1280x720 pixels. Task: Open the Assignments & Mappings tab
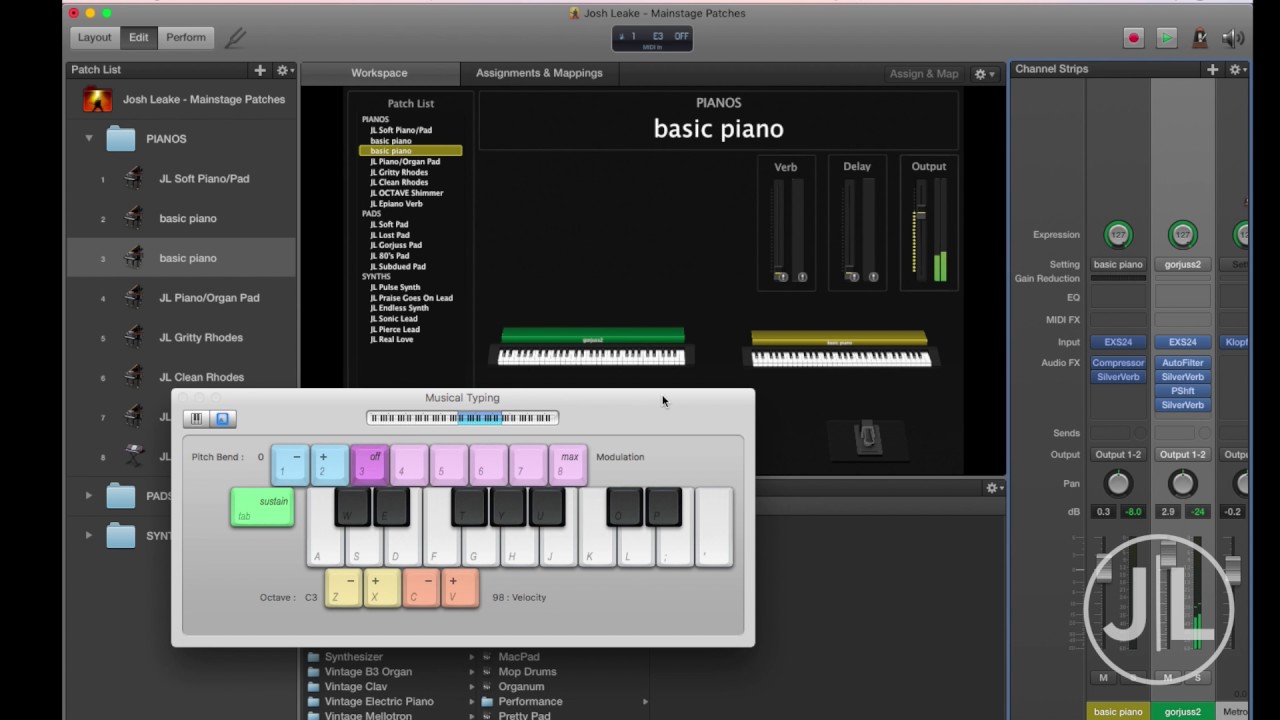(x=539, y=73)
